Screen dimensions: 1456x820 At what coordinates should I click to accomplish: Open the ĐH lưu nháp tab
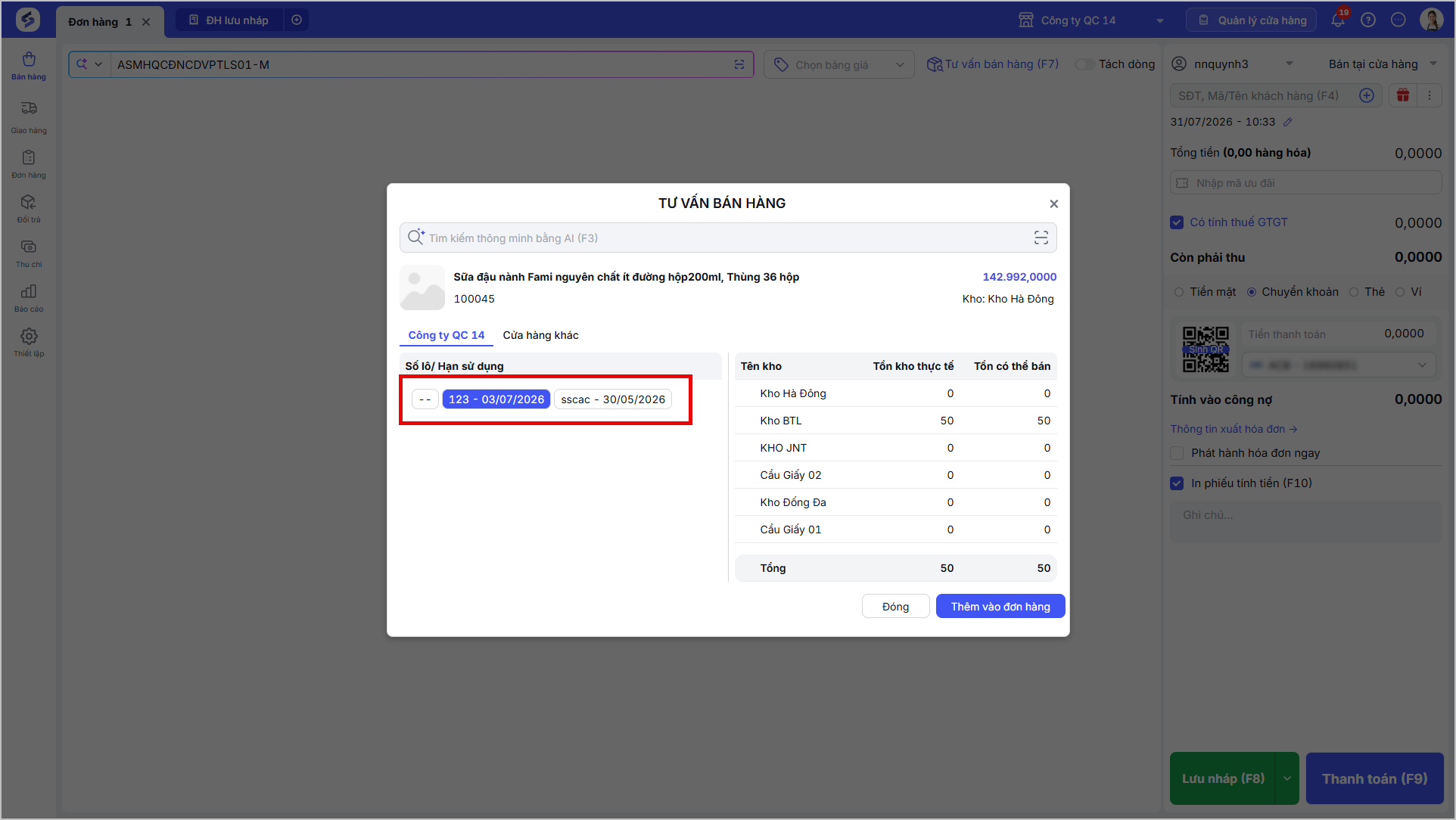[229, 20]
